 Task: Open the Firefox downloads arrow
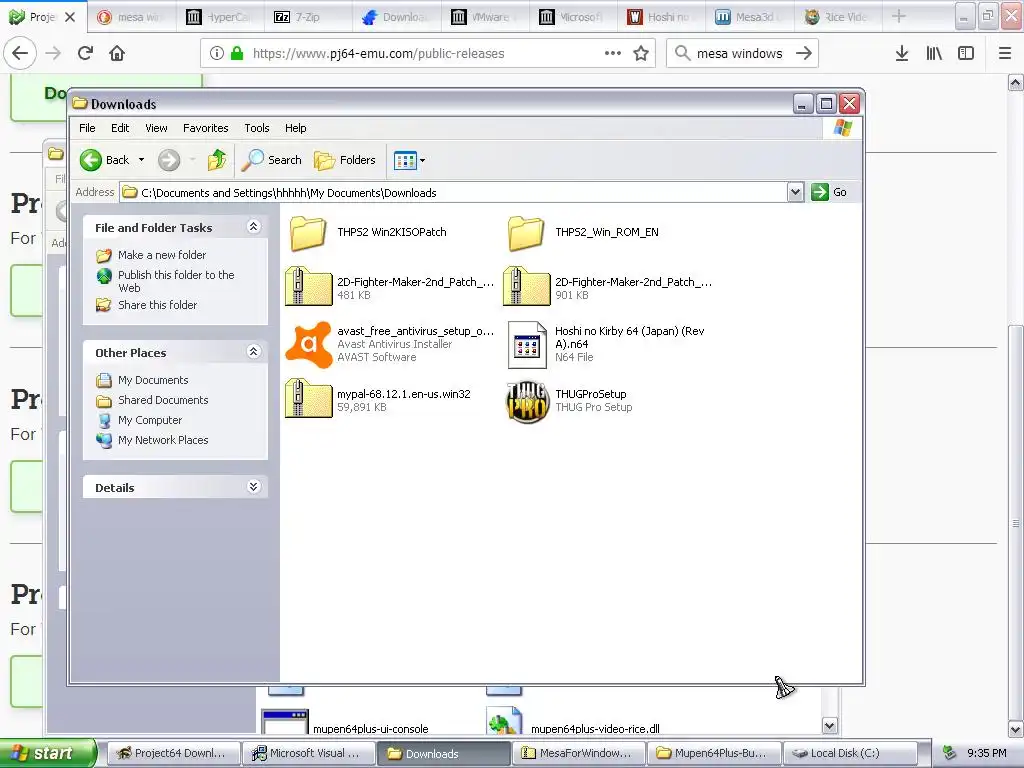[902, 54]
